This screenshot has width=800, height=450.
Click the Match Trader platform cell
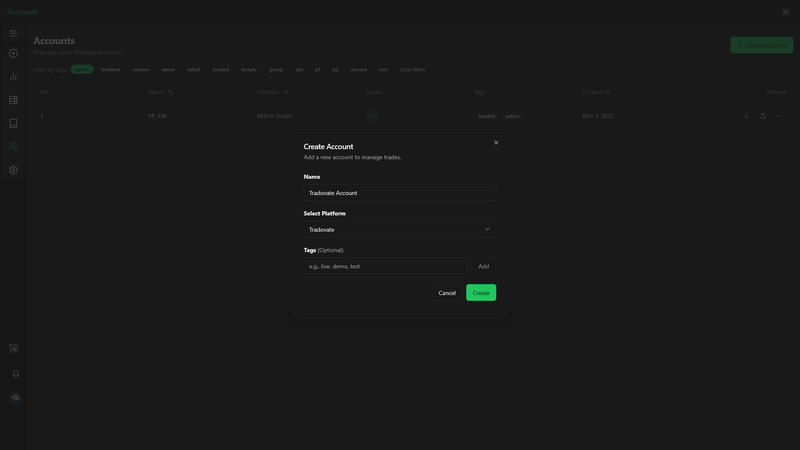point(274,116)
